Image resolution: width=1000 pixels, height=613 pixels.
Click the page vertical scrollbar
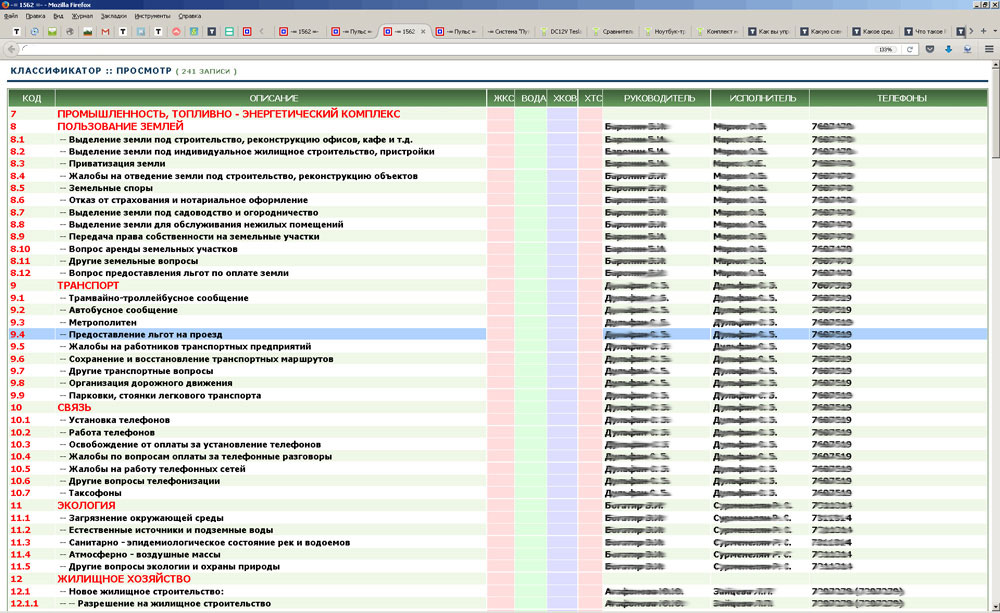994,300
